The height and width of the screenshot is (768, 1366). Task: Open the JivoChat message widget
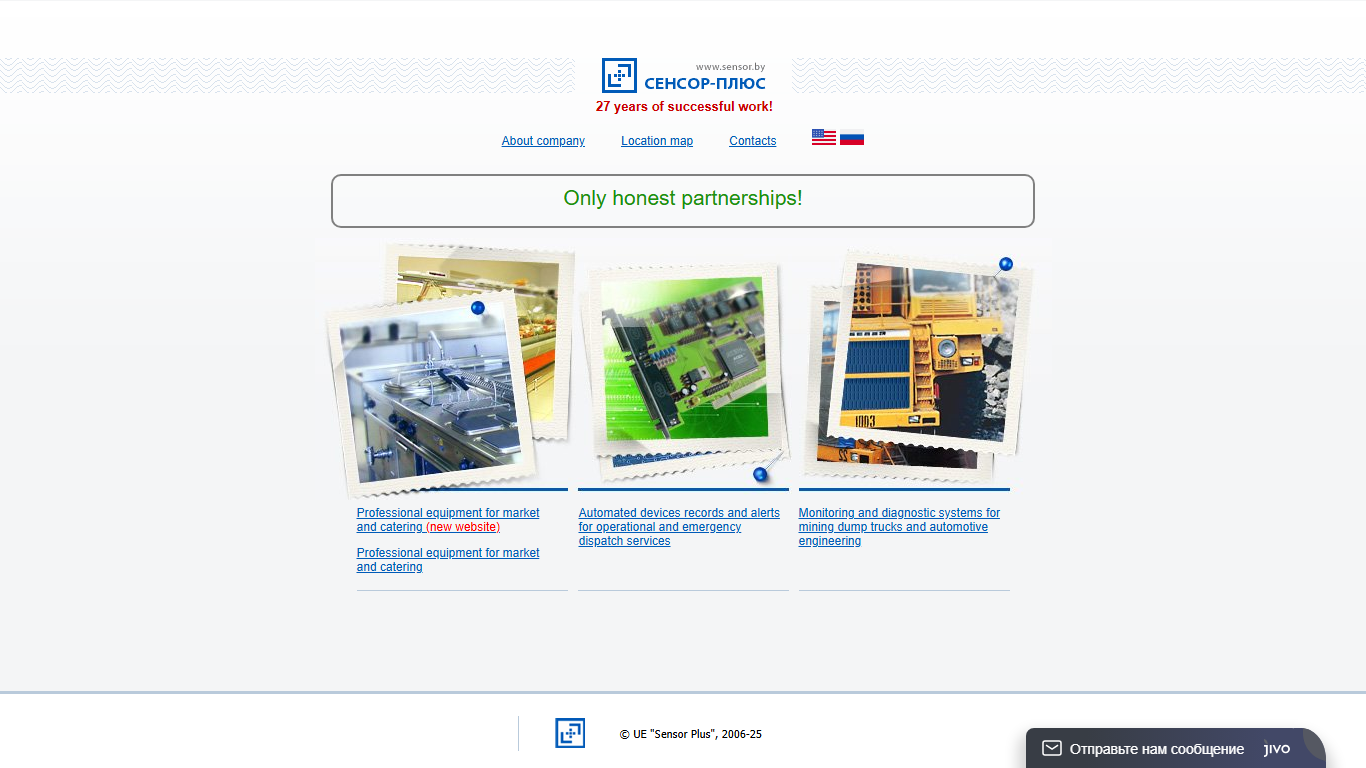[1175, 748]
